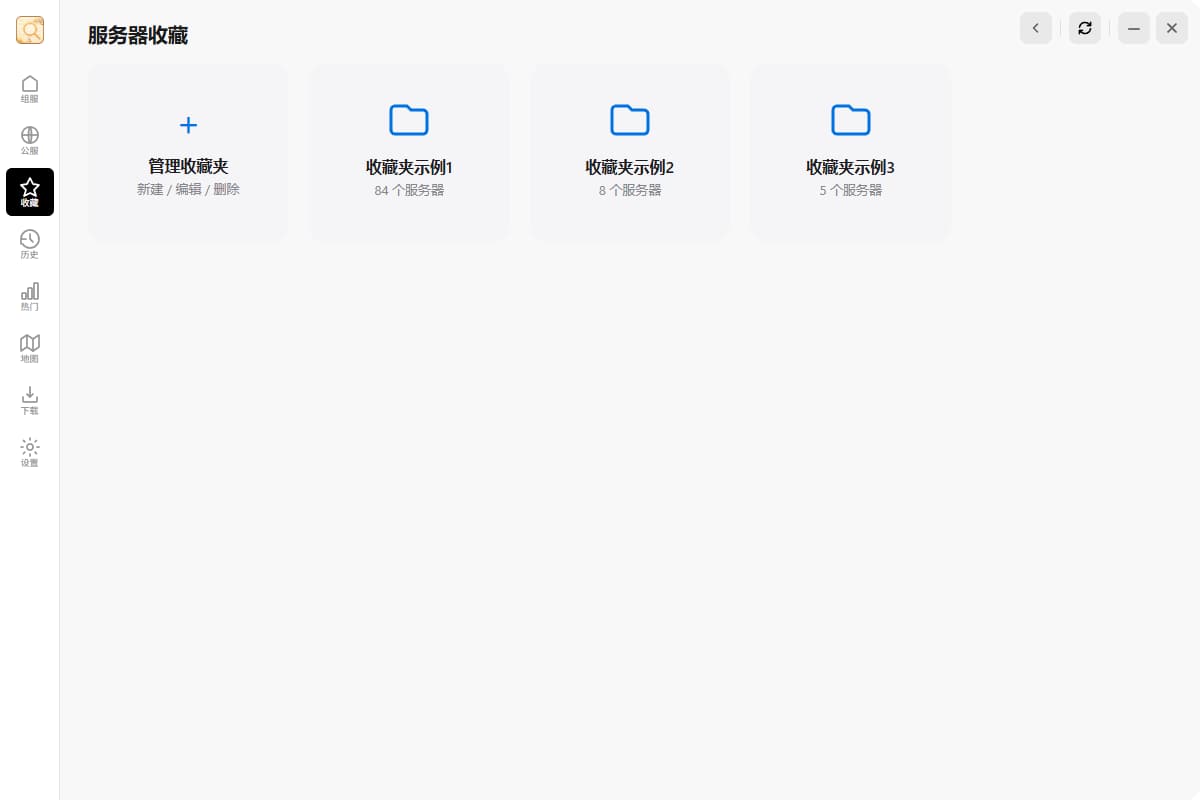Open the 公服 globe section

click(x=30, y=140)
